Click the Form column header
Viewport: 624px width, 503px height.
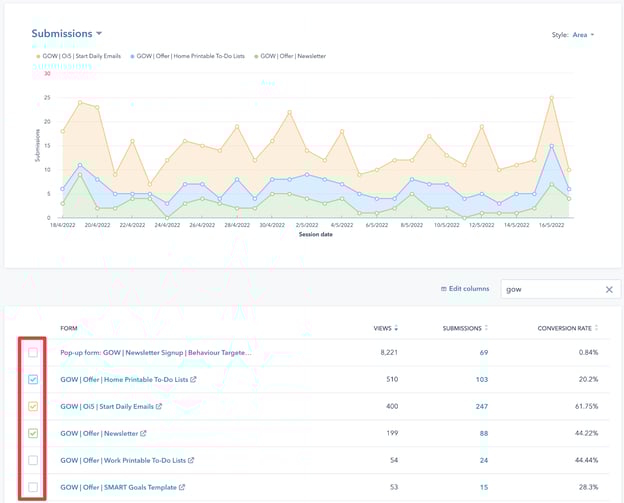[69, 328]
